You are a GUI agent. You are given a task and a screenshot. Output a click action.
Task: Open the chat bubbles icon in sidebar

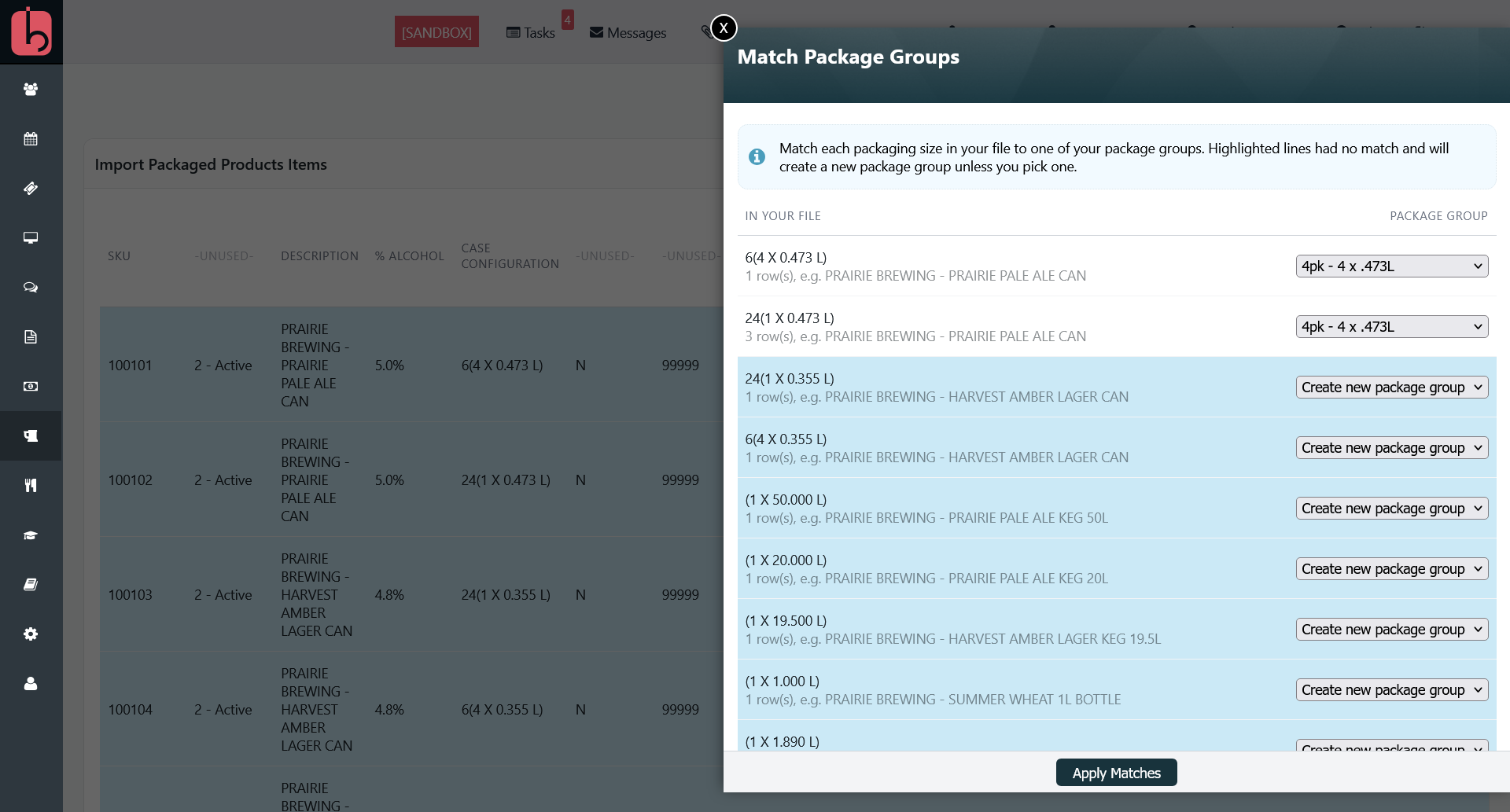pyautogui.click(x=31, y=288)
